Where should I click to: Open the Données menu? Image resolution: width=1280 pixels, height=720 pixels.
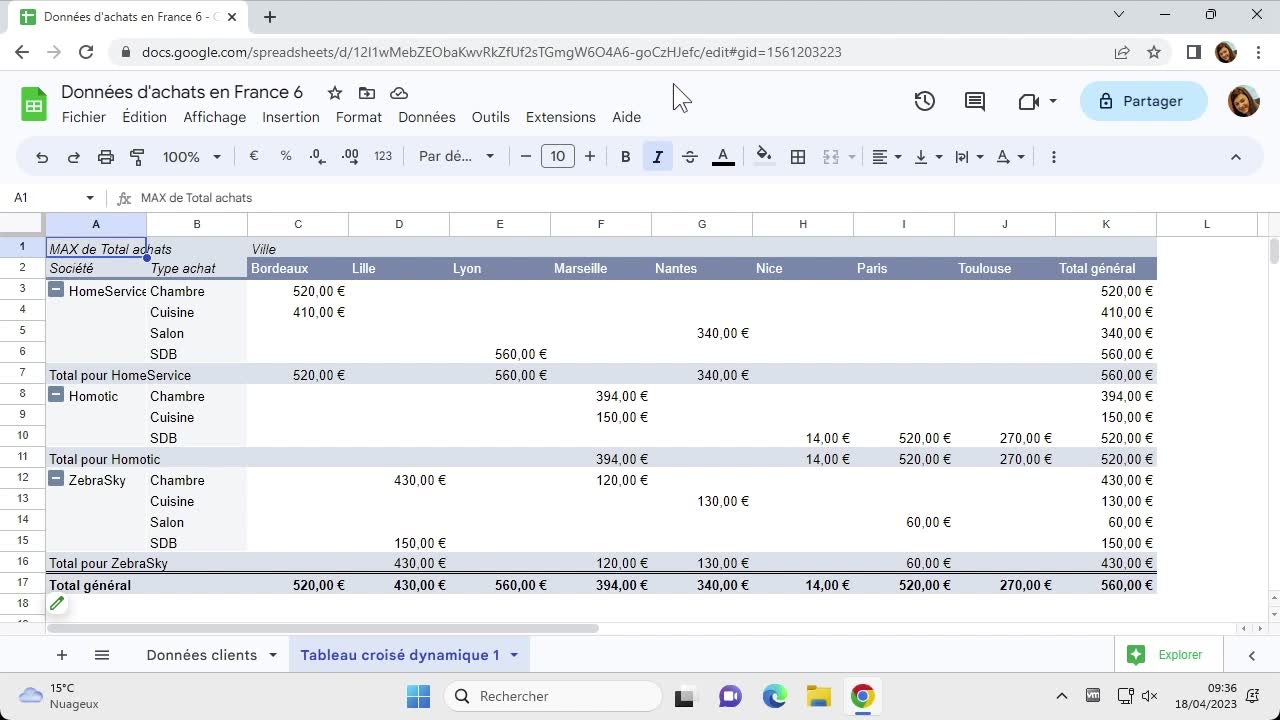426,117
